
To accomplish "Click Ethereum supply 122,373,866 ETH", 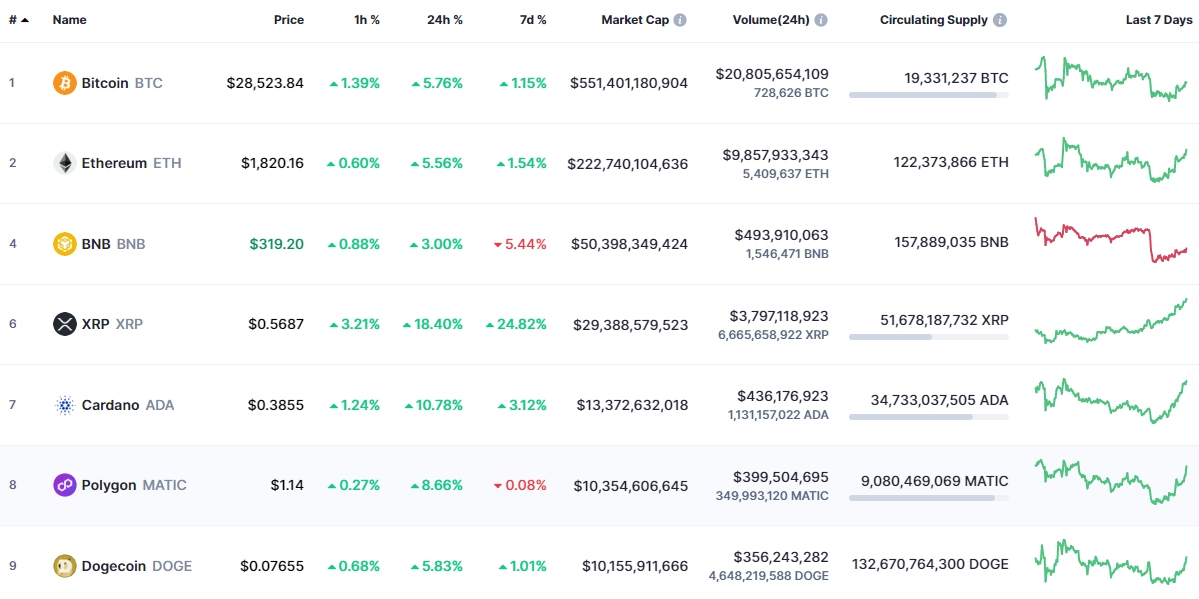I will (950, 162).
